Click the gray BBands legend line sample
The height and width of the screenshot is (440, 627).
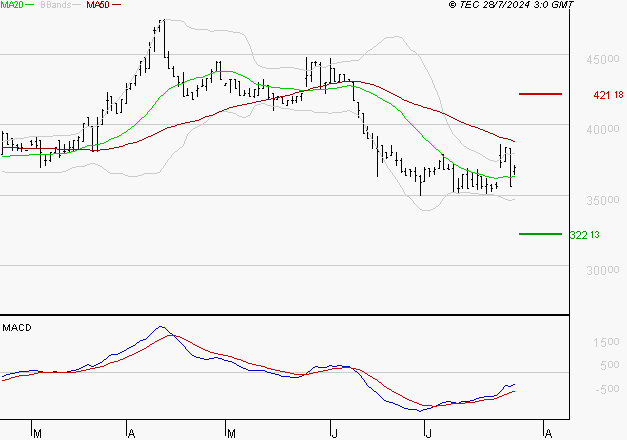point(77,5)
